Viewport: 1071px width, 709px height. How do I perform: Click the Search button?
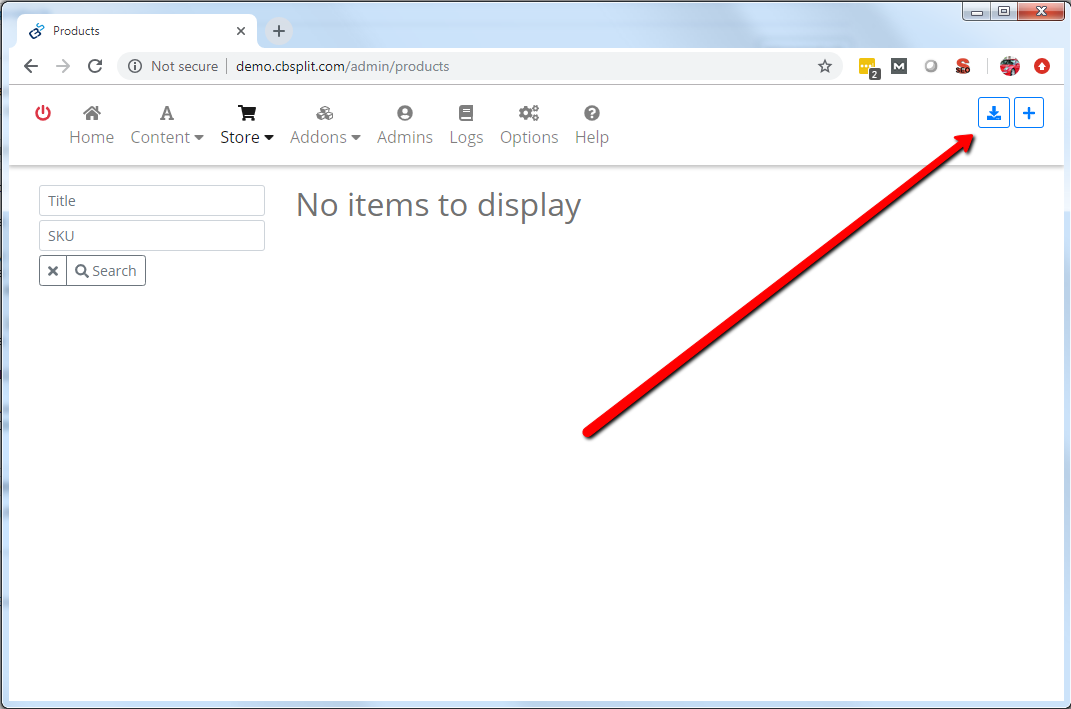click(106, 271)
